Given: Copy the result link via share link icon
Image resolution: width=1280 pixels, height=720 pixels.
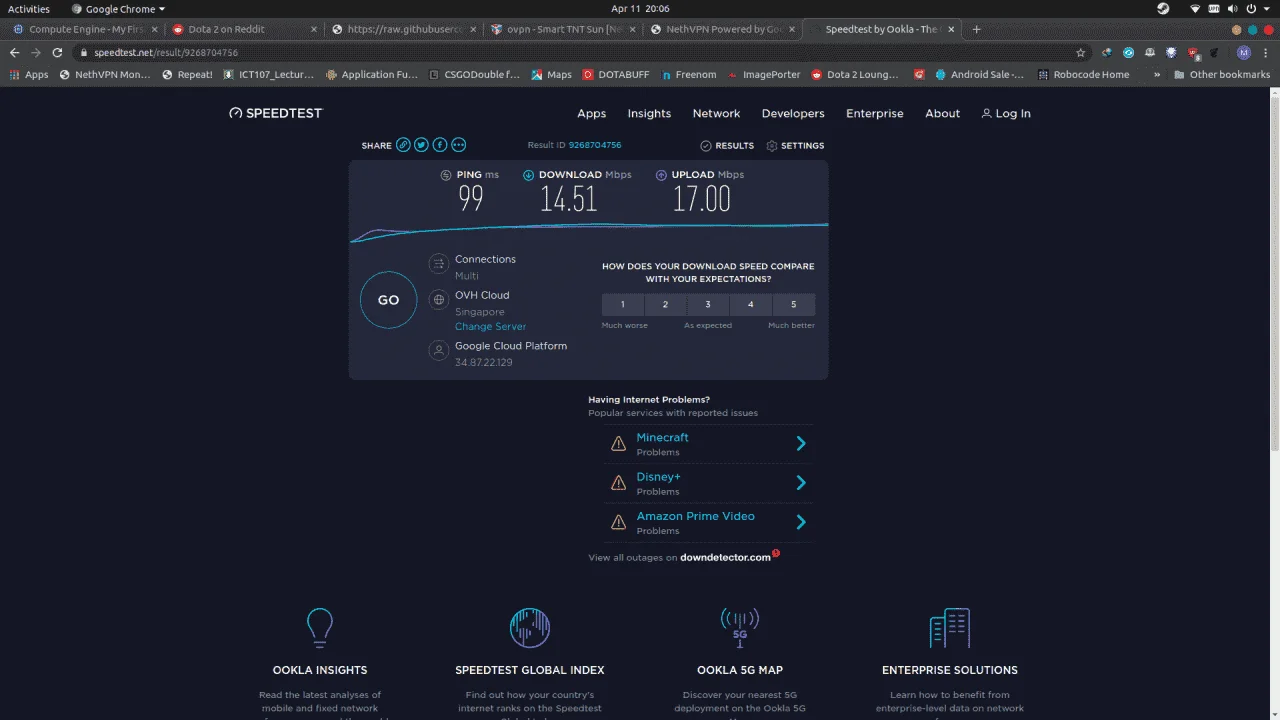Looking at the screenshot, I should pos(403,145).
